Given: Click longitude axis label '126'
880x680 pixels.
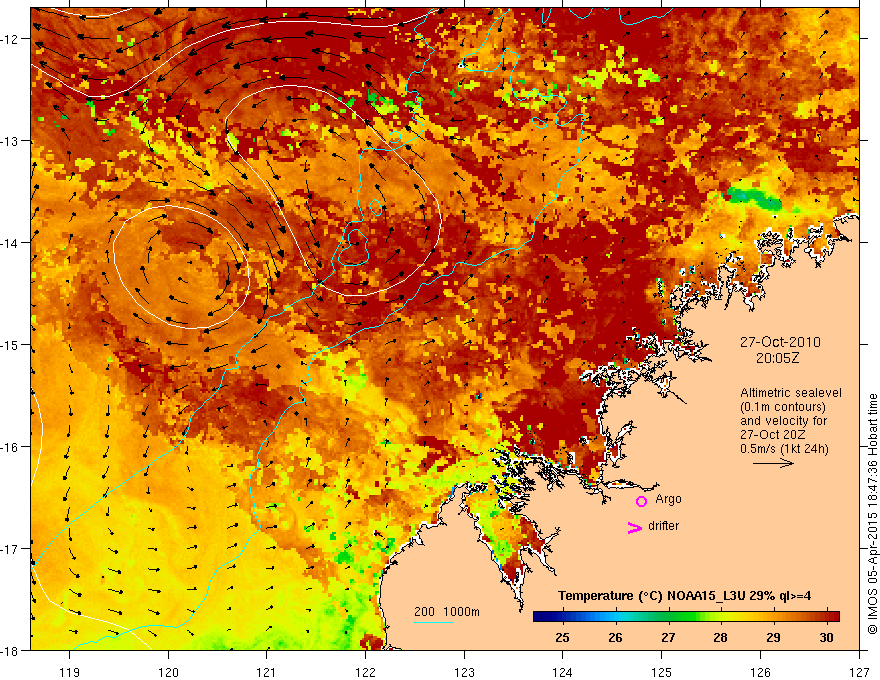Looking at the screenshot, I should click(x=760, y=672).
